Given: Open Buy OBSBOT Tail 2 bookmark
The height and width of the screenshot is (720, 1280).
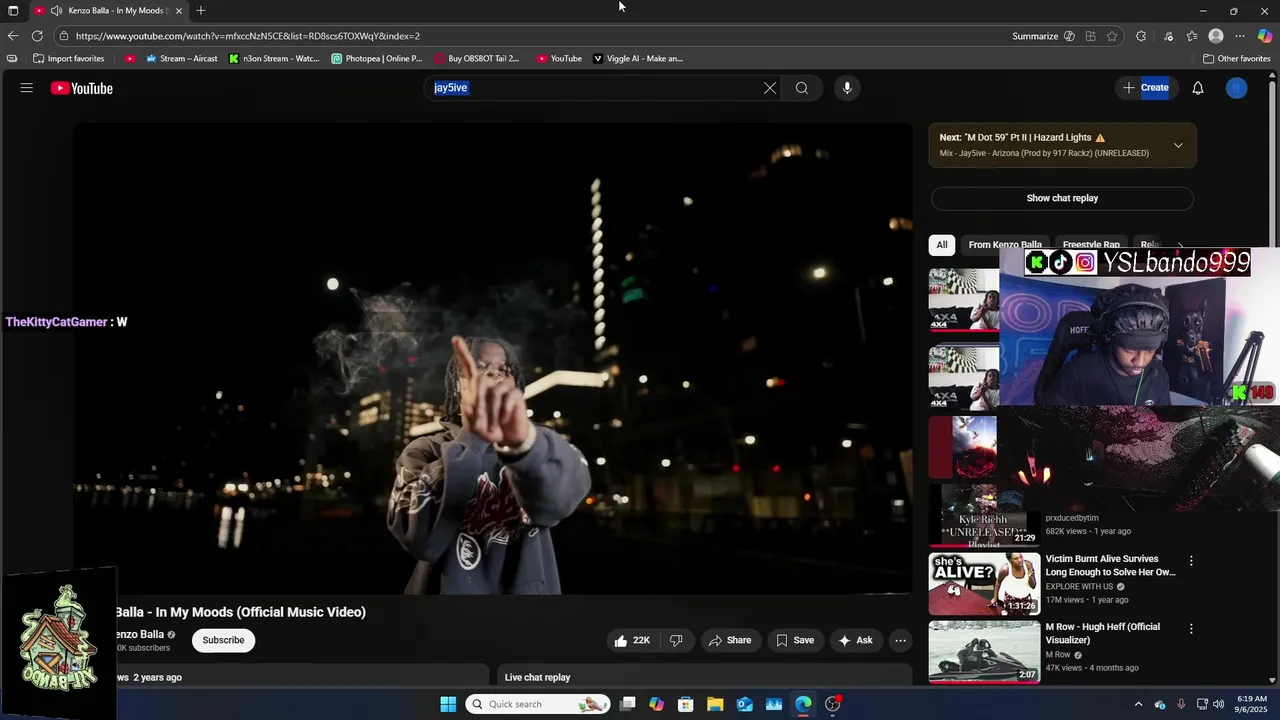Looking at the screenshot, I should click(477, 58).
